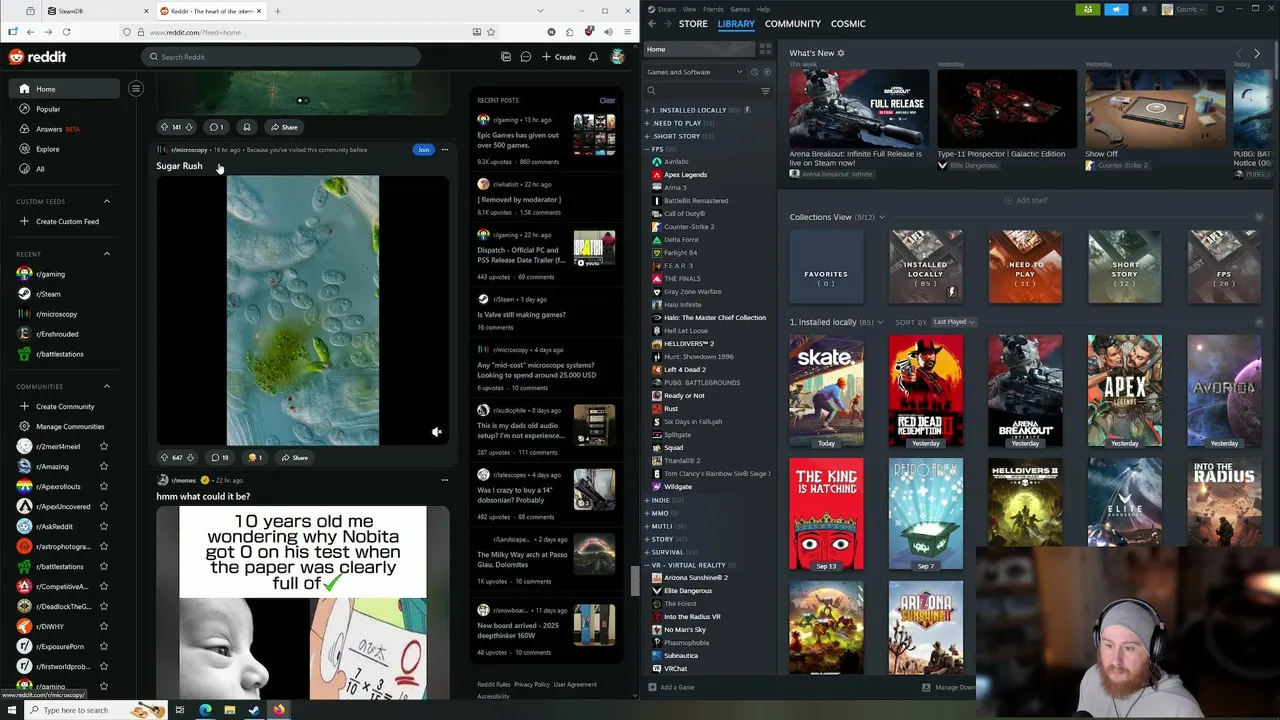Click the Reddit logo in the header
Viewport: 1280px width, 720px height.
click(x=37, y=57)
